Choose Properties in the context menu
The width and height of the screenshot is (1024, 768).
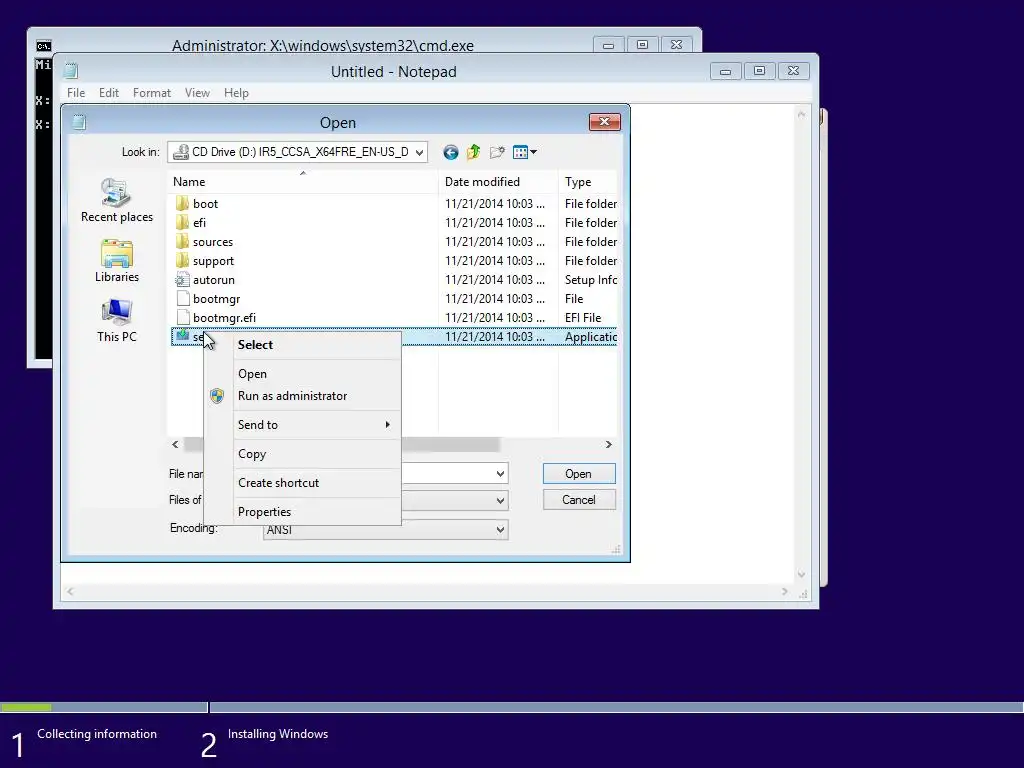click(x=303, y=511)
